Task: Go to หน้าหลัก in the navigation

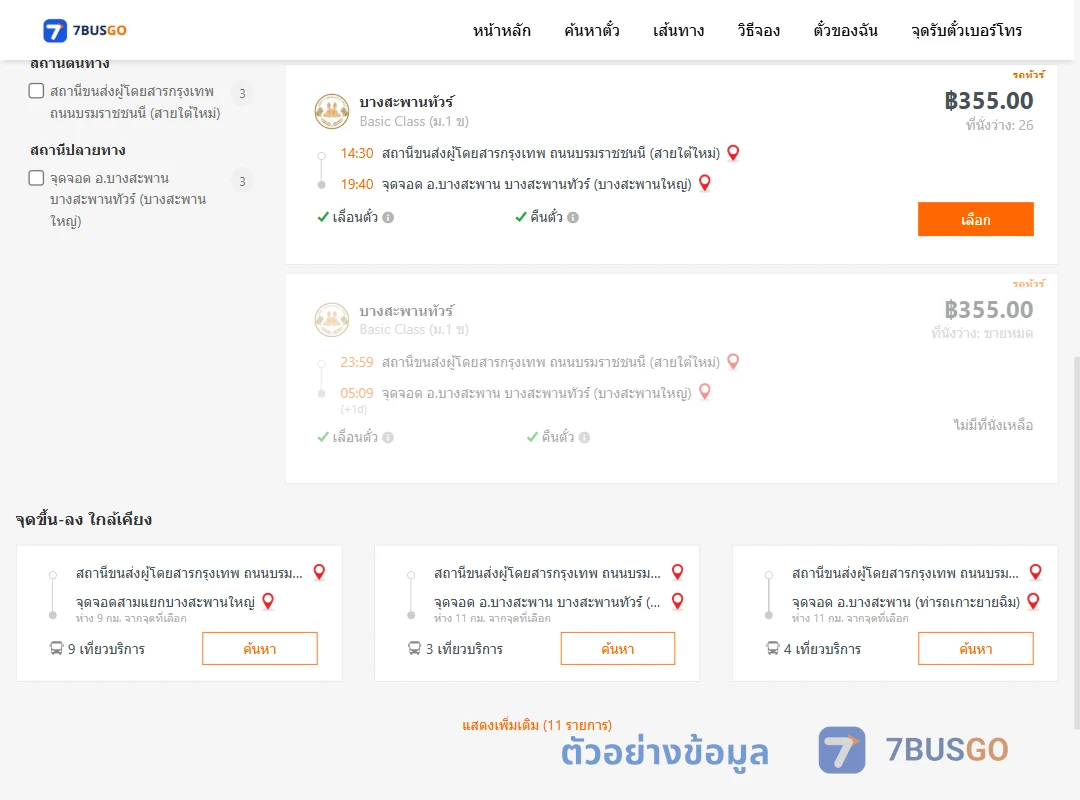Action: tap(501, 31)
